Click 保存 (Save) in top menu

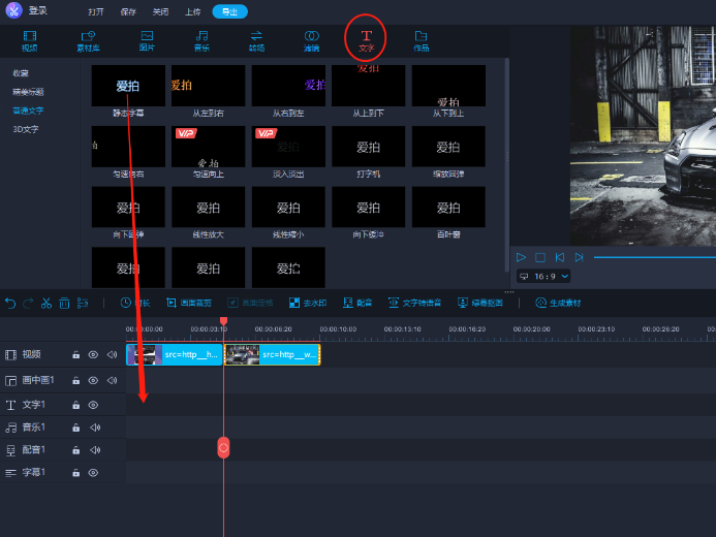tap(128, 12)
